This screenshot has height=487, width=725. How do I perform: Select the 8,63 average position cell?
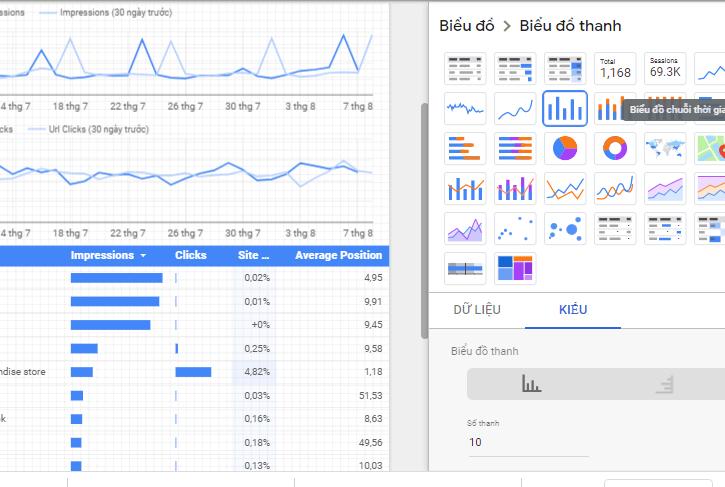coord(373,419)
